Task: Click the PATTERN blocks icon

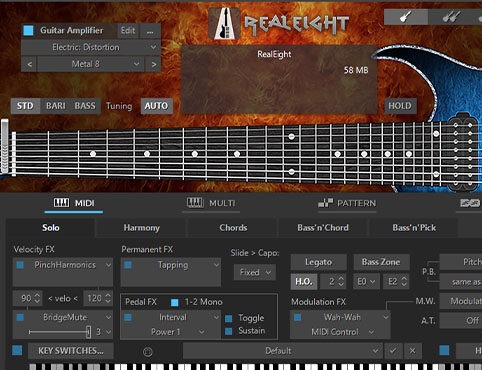Action: (325, 203)
